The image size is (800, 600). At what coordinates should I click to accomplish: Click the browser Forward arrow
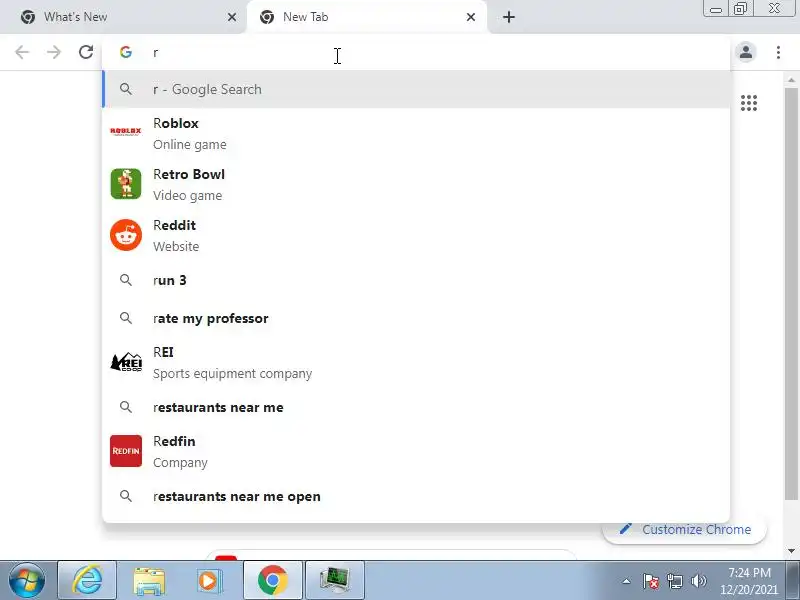[54, 52]
